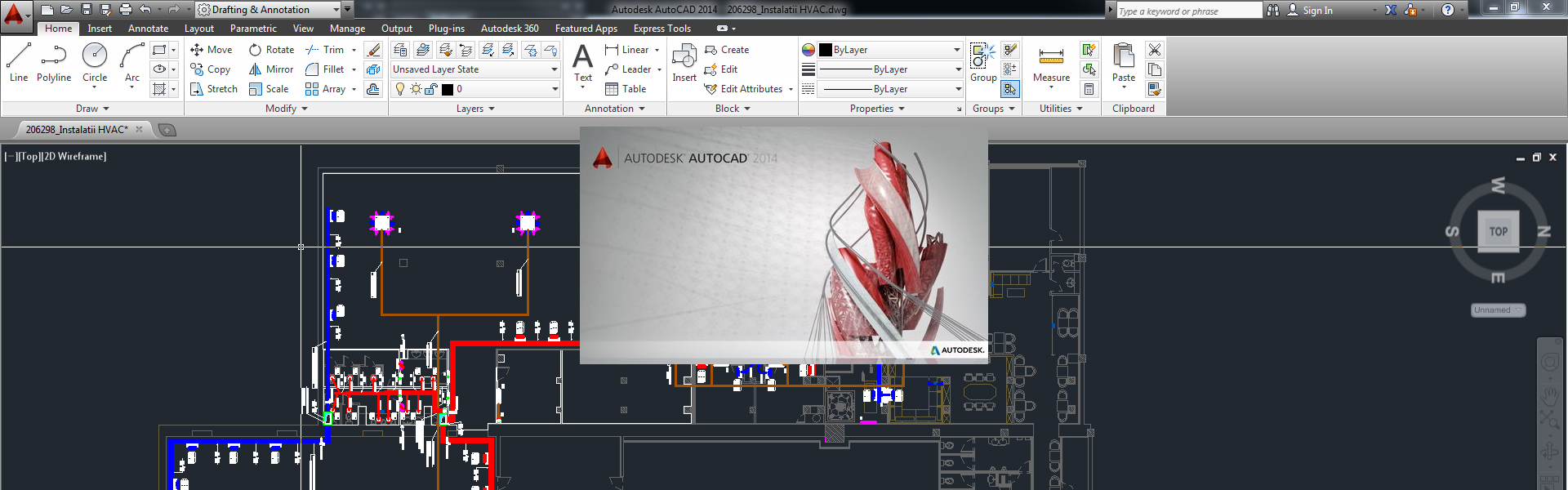Click the Autodesk Exchange X icon
The image size is (1568, 490).
pyautogui.click(x=1391, y=10)
